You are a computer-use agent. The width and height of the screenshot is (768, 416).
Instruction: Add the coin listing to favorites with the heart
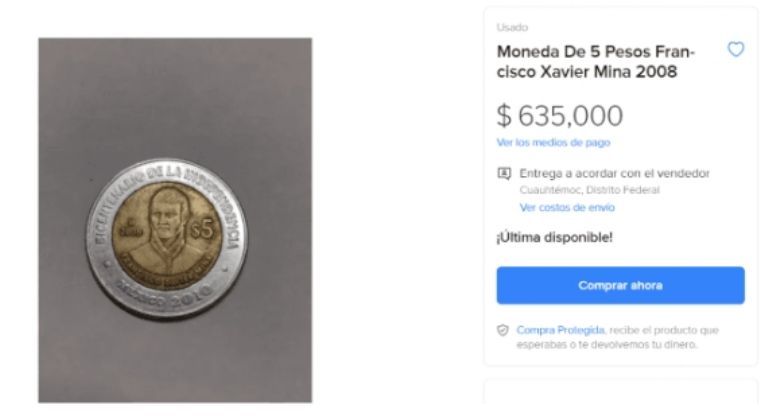pyautogui.click(x=736, y=49)
